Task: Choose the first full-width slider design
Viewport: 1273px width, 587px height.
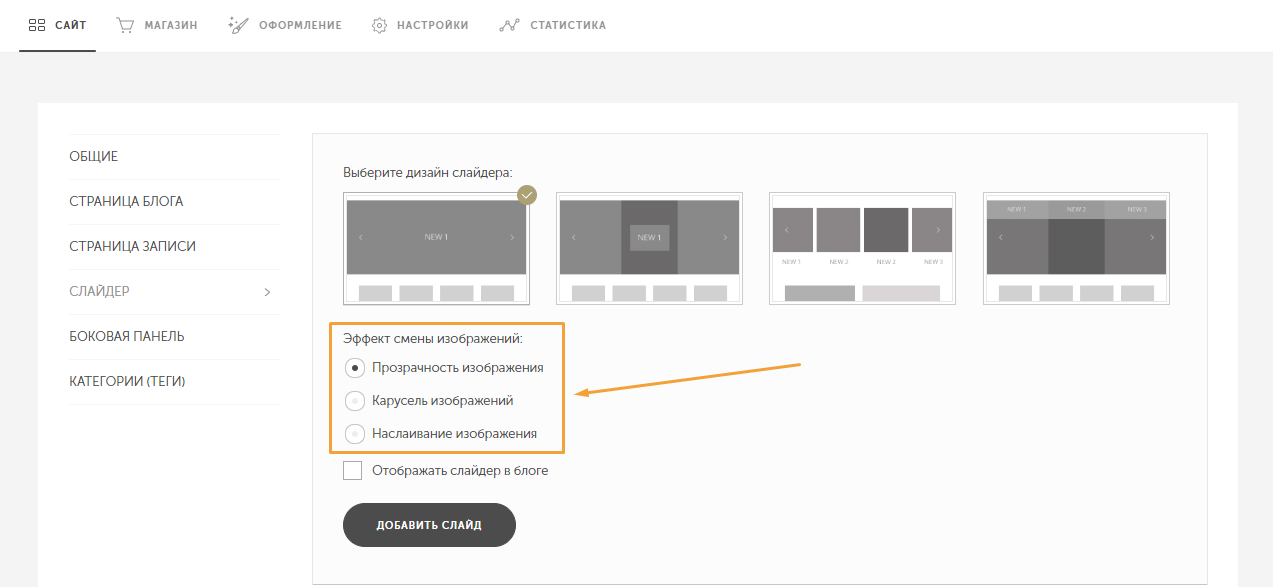Action: point(436,248)
